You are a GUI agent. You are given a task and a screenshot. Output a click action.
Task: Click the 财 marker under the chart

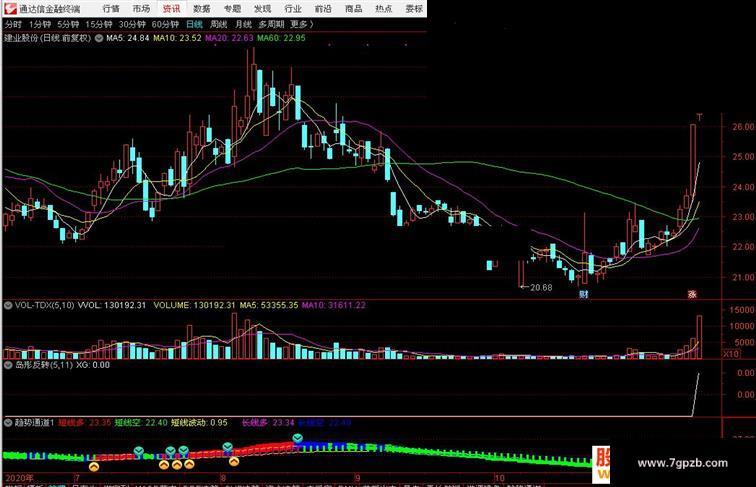click(584, 294)
